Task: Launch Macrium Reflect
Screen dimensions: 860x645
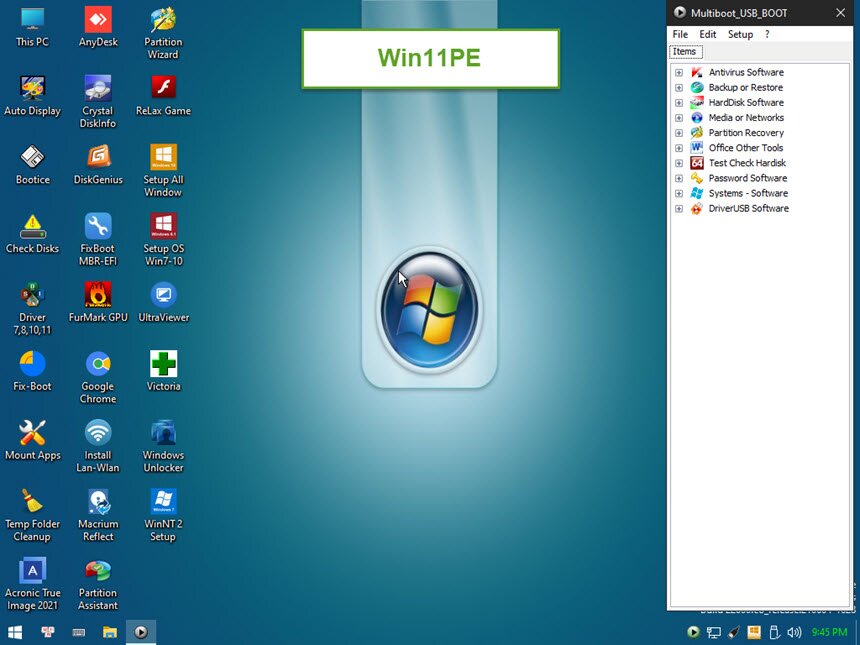Action: click(98, 516)
